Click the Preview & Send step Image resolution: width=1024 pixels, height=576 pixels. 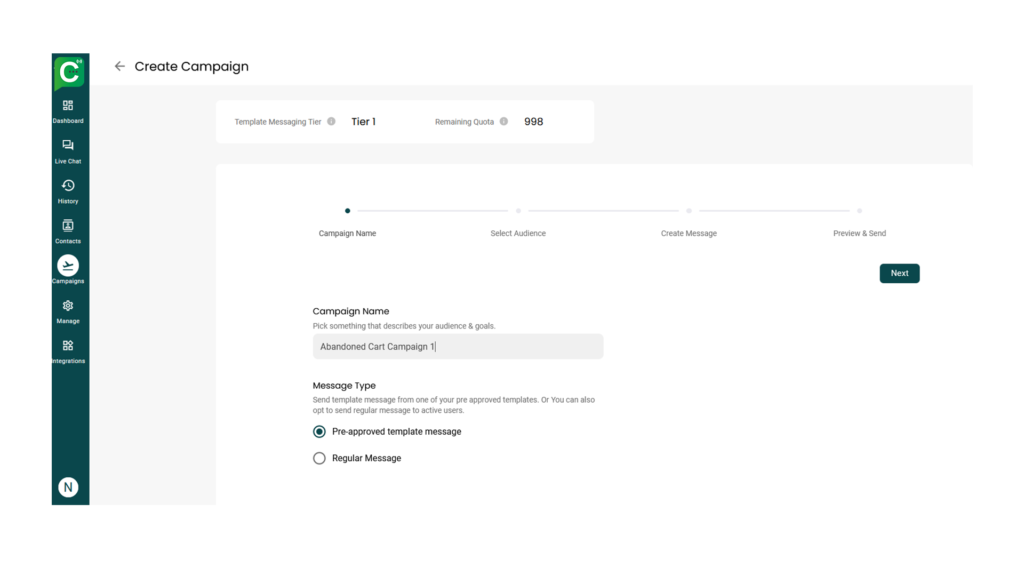coord(859,211)
